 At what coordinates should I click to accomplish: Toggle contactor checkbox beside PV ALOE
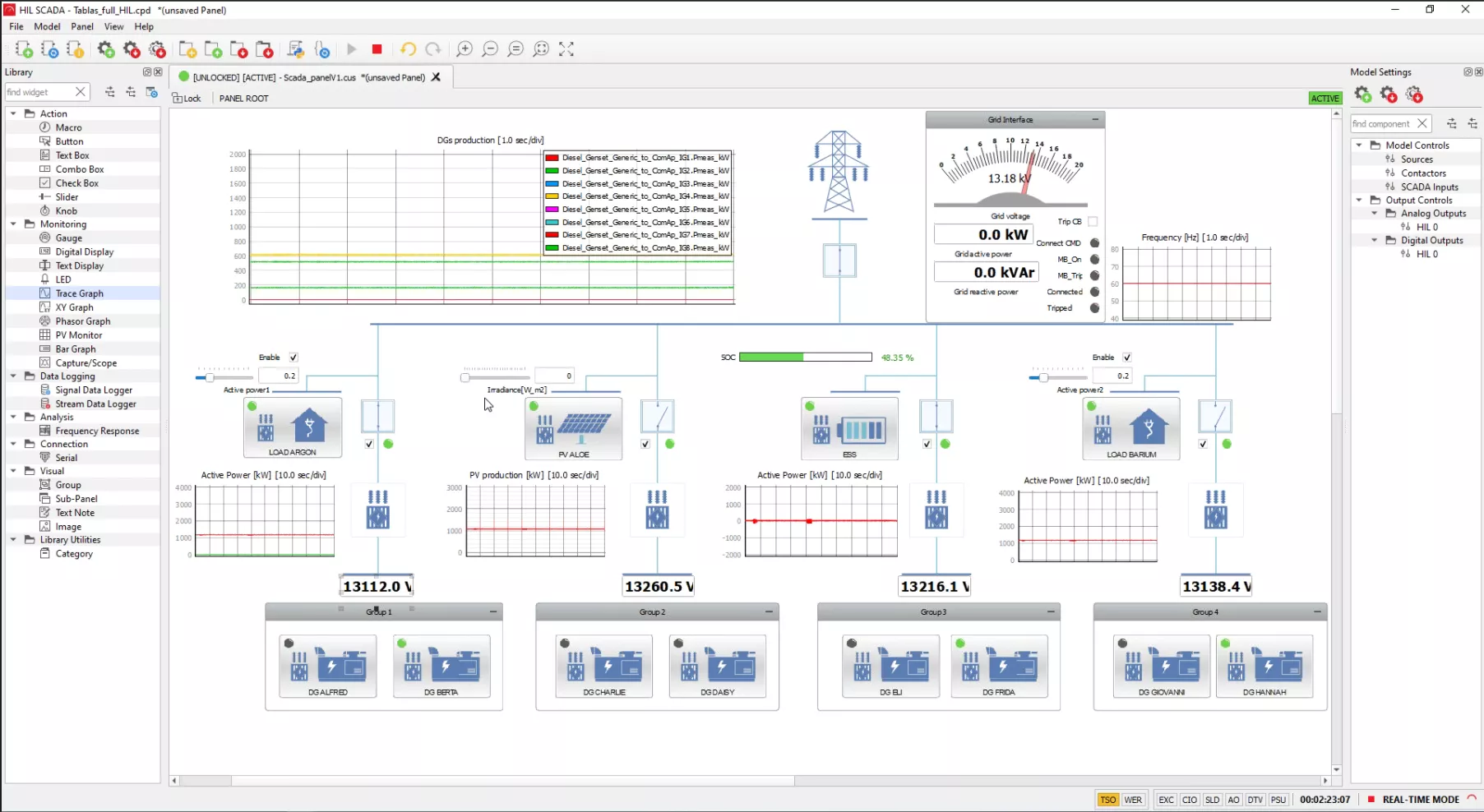[645, 444]
